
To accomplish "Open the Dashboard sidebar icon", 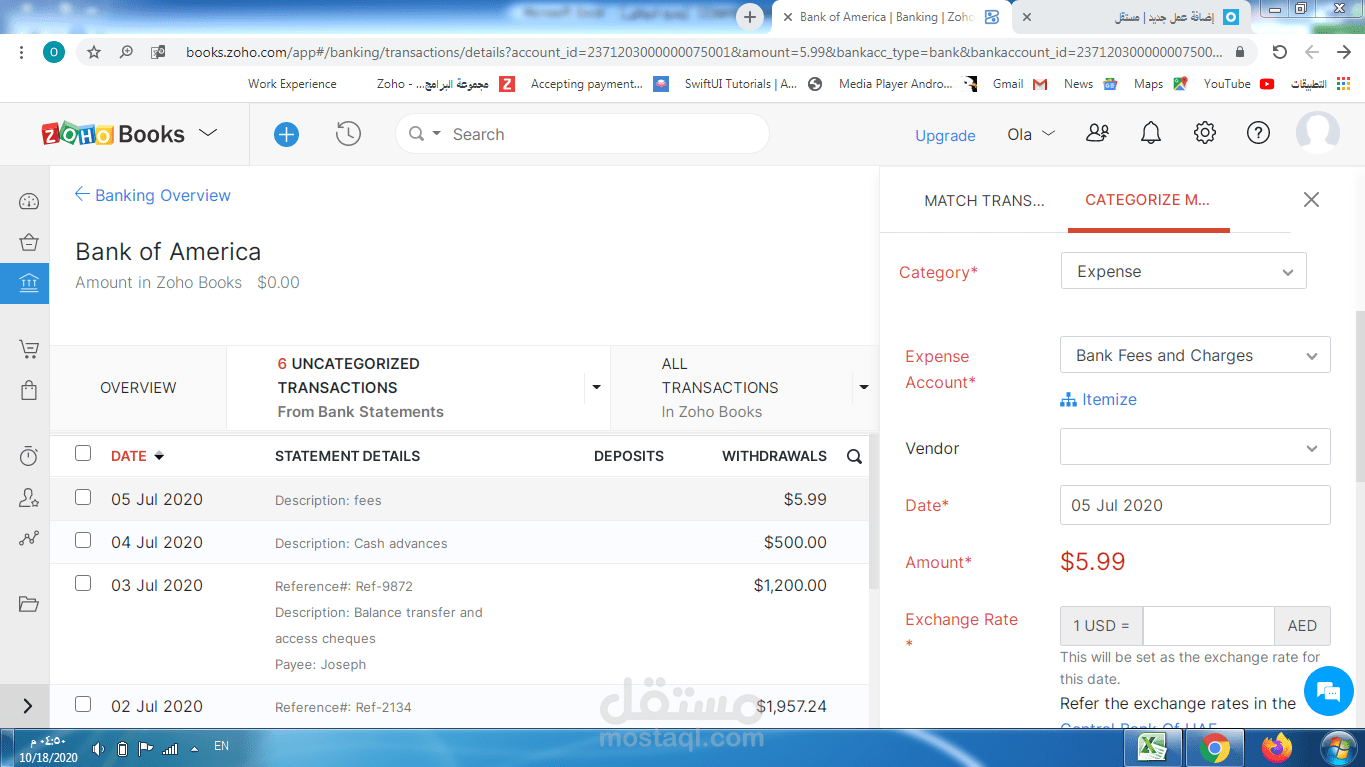I will (29, 202).
